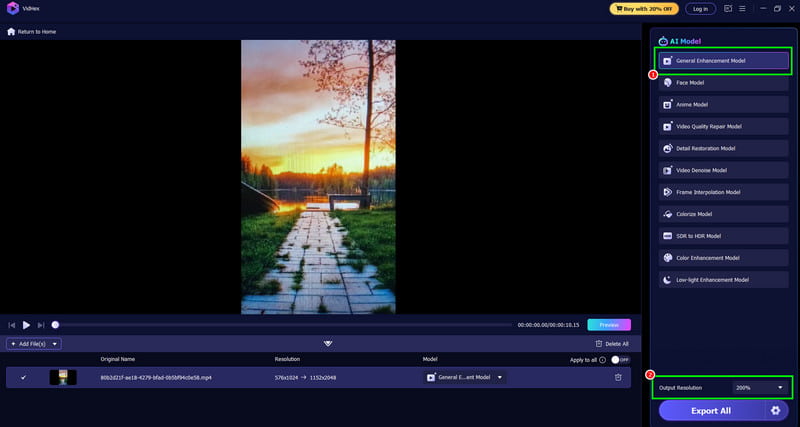Click the Preview button
The image size is (800, 427).
609,325
